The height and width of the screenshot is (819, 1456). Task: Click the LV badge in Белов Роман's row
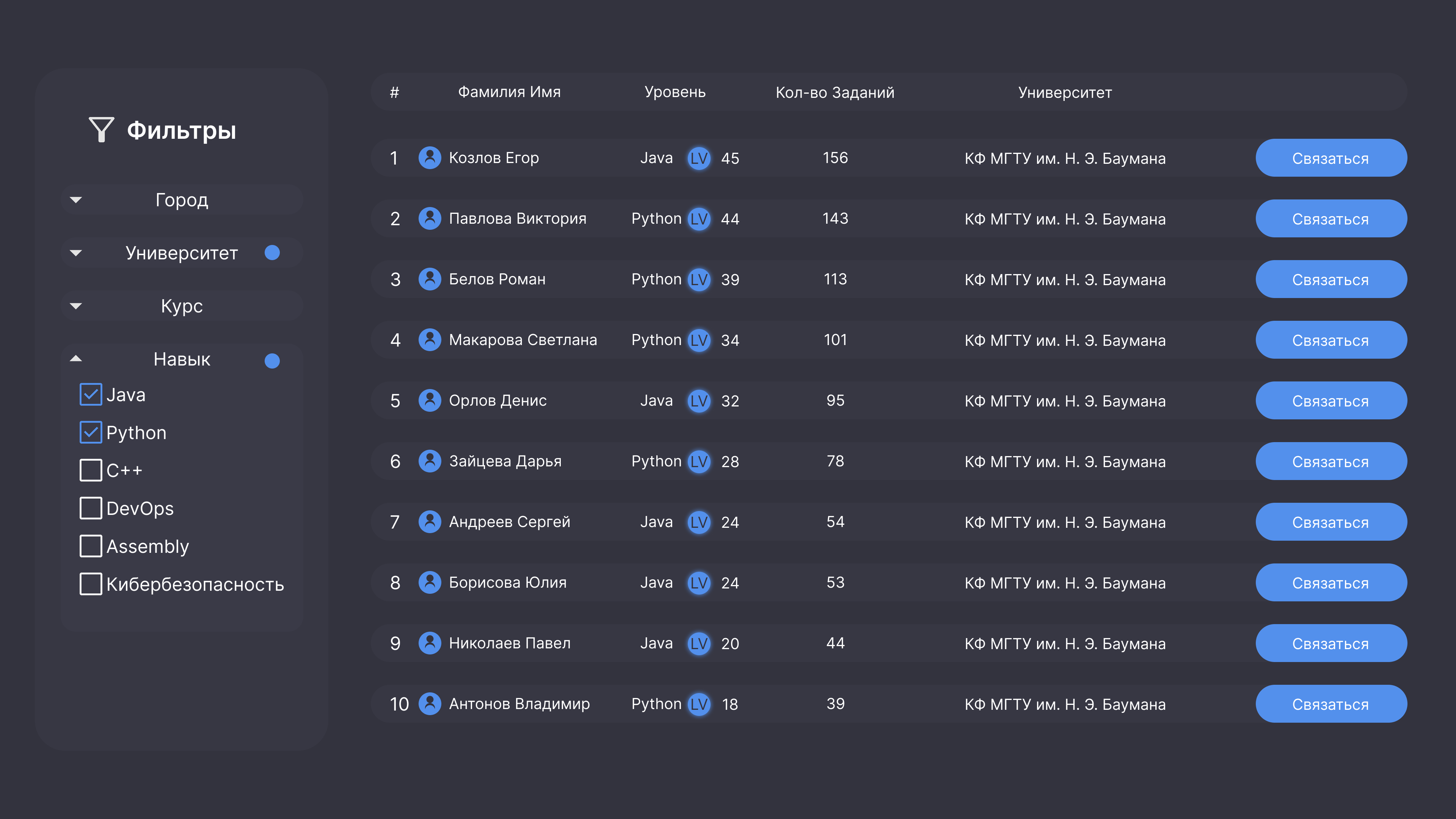click(x=698, y=279)
